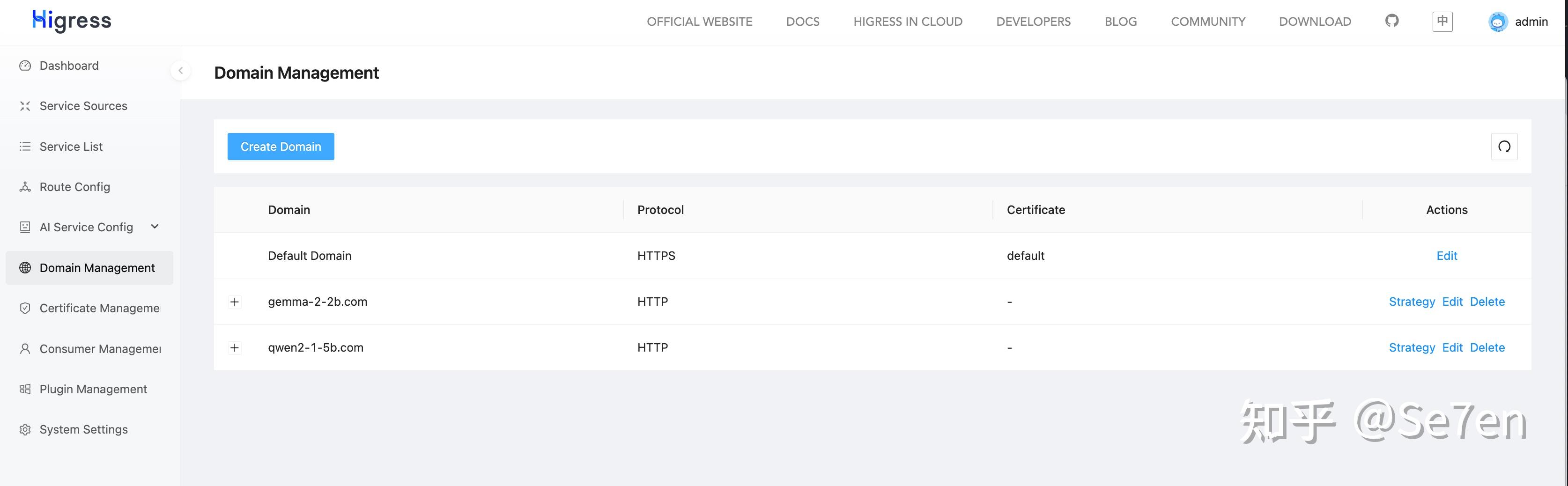Open the GitHub repository icon
This screenshot has height=486, width=1568.
(x=1391, y=21)
